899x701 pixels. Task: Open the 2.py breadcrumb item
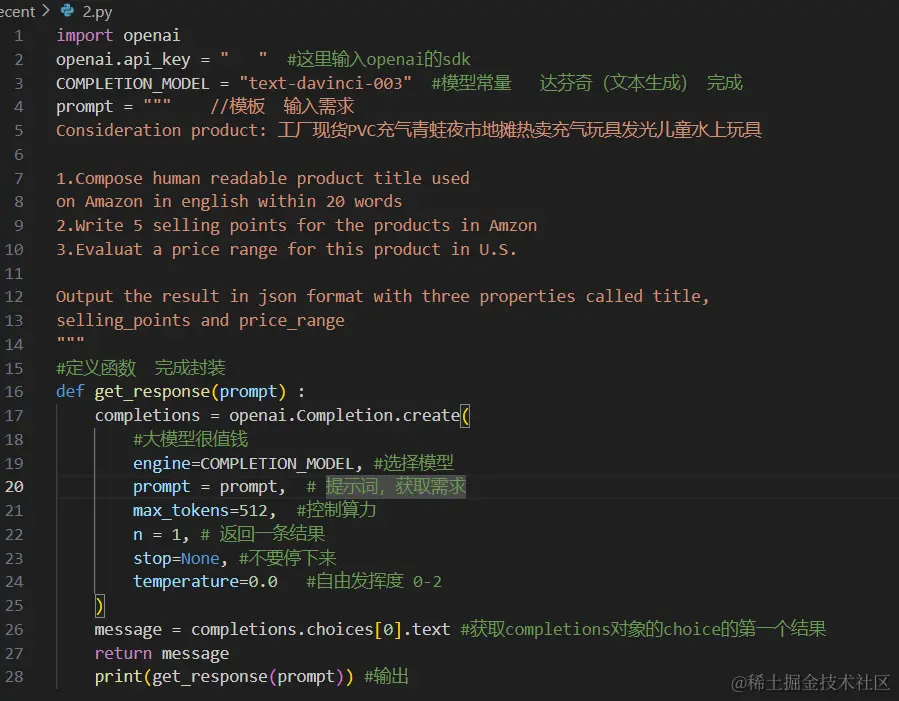click(x=97, y=11)
